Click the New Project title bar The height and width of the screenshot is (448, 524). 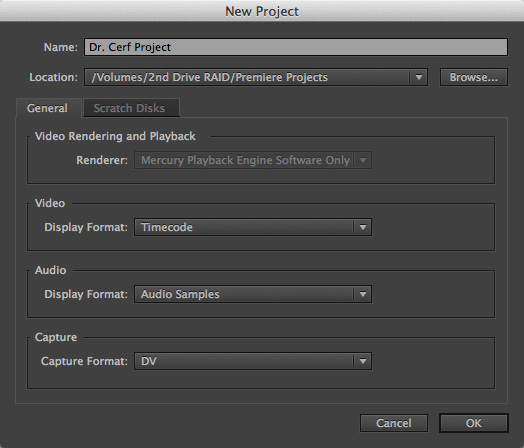point(262,11)
